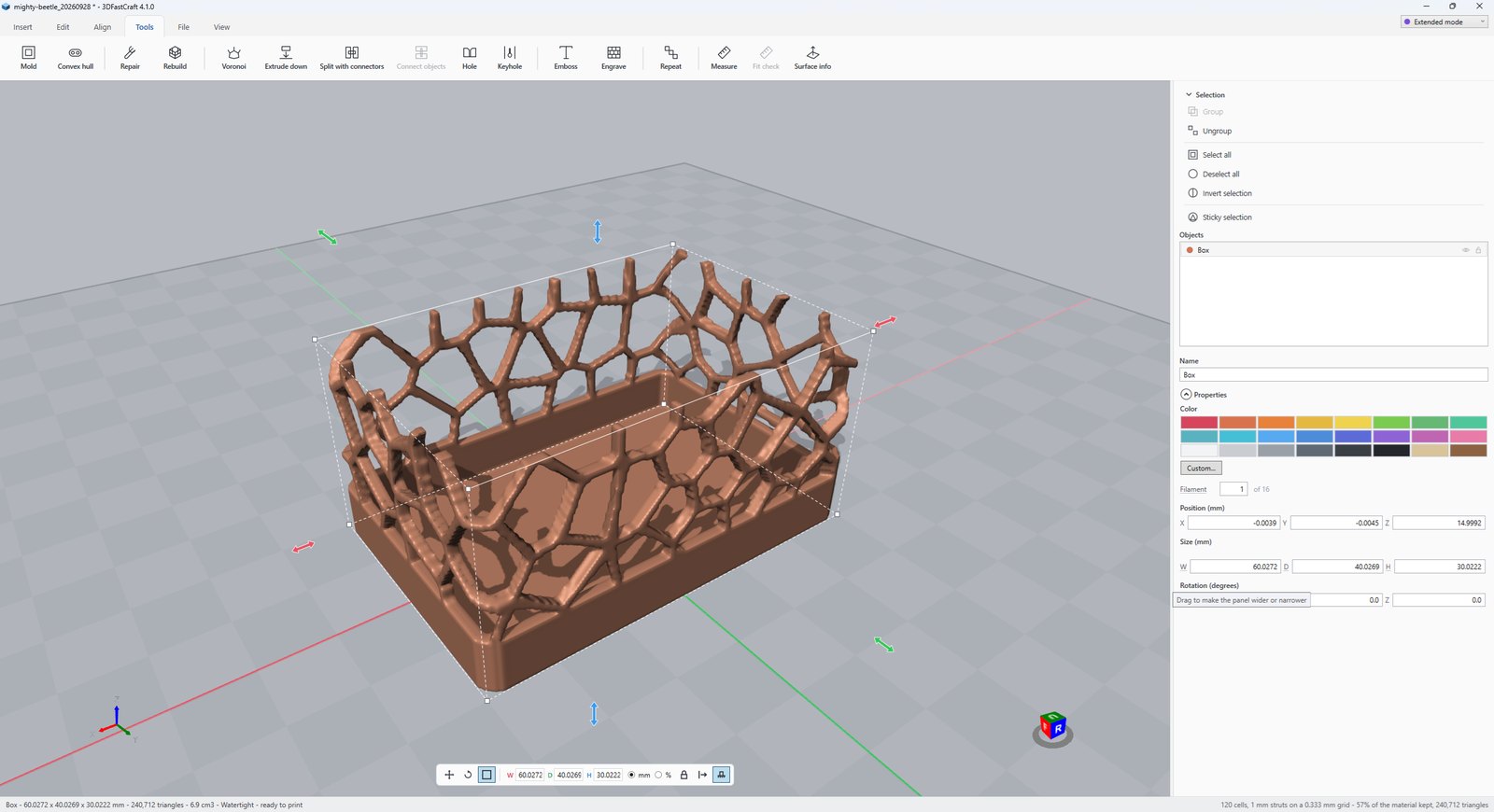1494x812 pixels.
Task: Open the Voronoi tool
Action: point(233,57)
